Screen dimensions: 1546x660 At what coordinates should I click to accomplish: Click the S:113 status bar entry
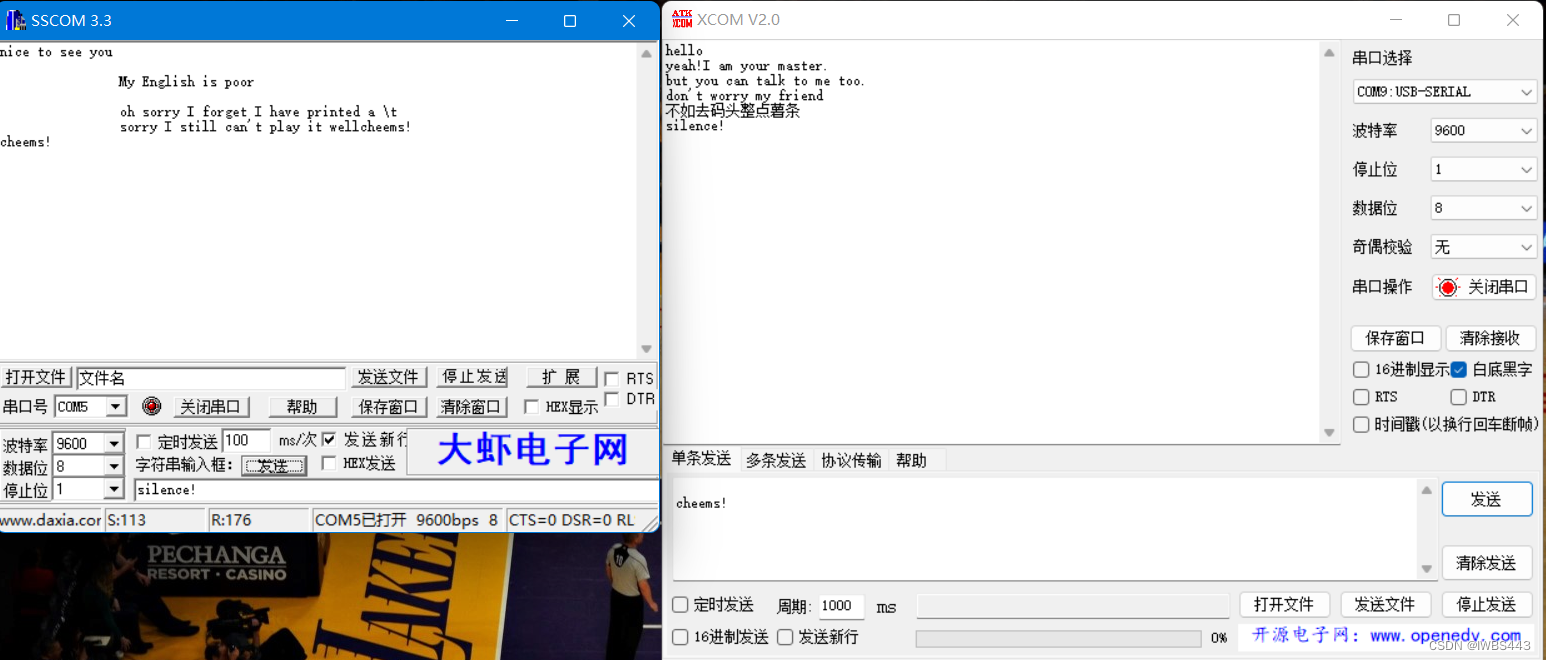[154, 520]
